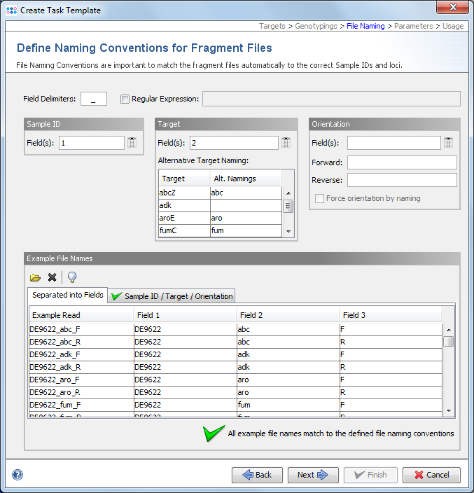
Task: Cancel the task template wizard
Action: (x=432, y=475)
